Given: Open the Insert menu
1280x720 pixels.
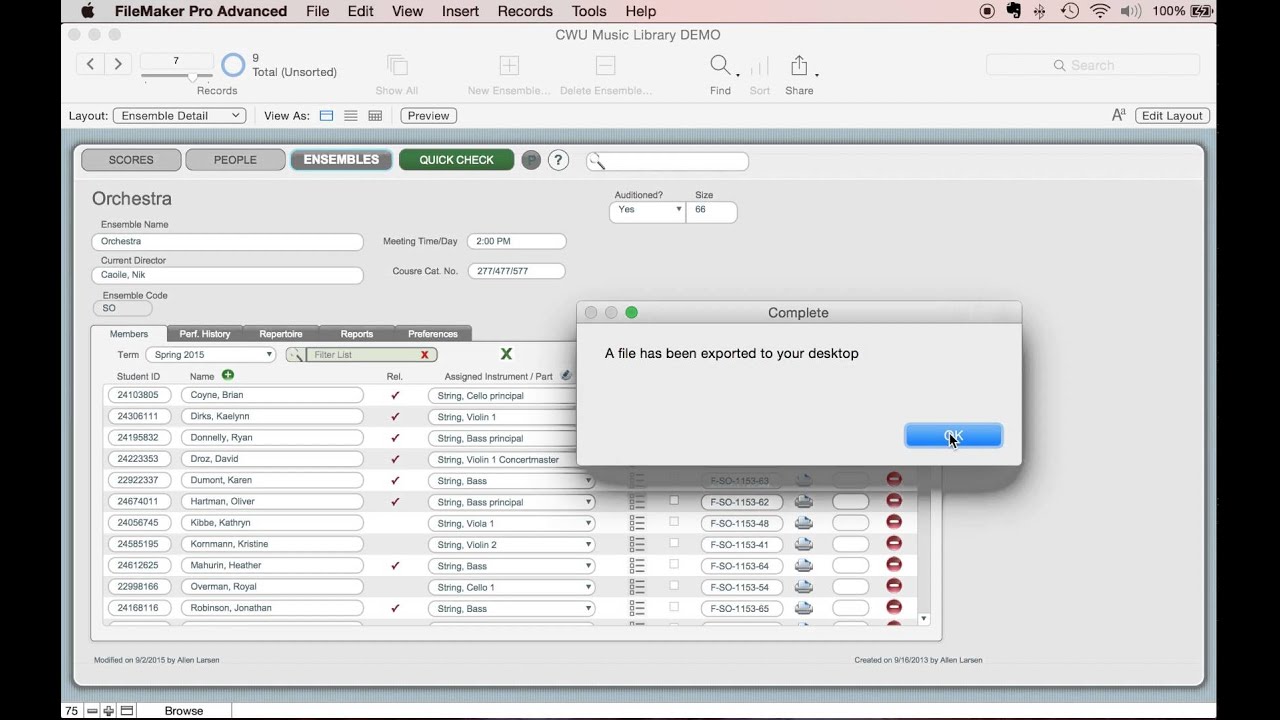Looking at the screenshot, I should point(460,11).
